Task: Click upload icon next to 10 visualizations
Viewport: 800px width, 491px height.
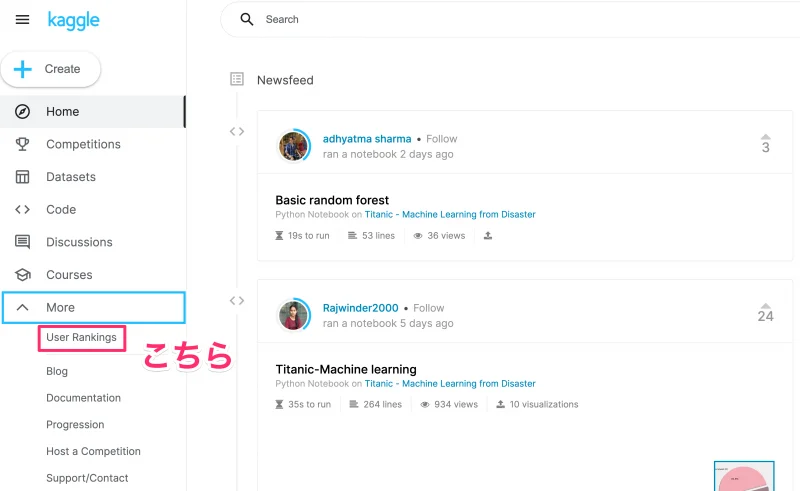Action: point(501,404)
